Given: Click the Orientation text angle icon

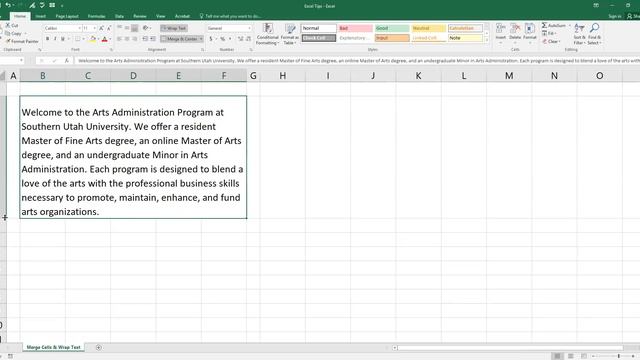Looking at the screenshot, I should 146,28.
